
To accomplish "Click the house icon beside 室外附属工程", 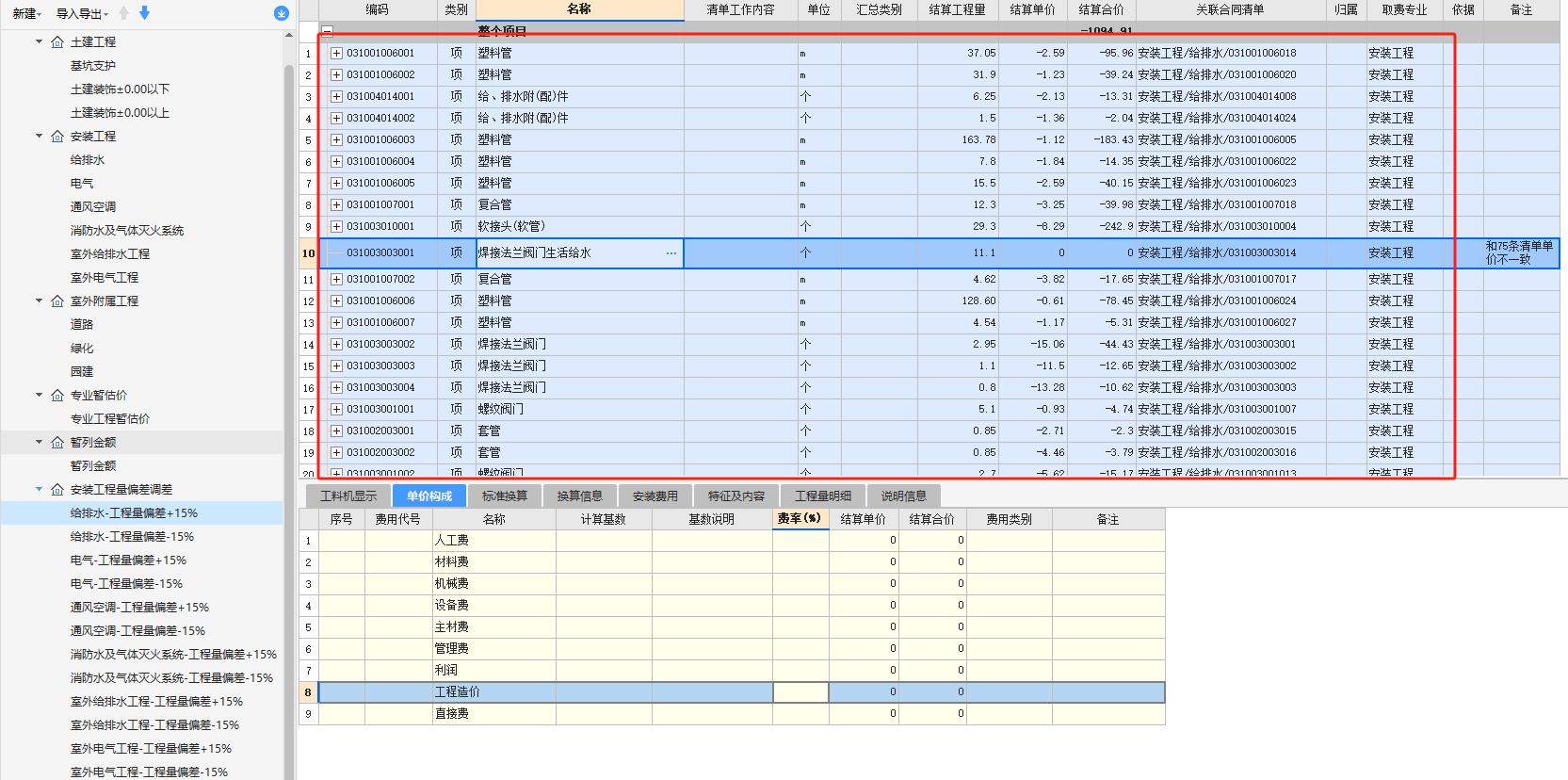I will tap(57, 301).
